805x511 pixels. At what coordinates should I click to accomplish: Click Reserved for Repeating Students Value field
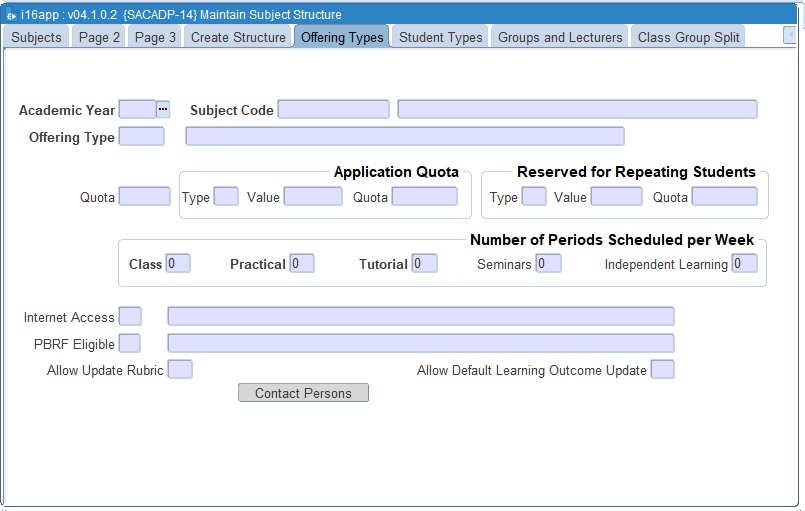pos(616,197)
